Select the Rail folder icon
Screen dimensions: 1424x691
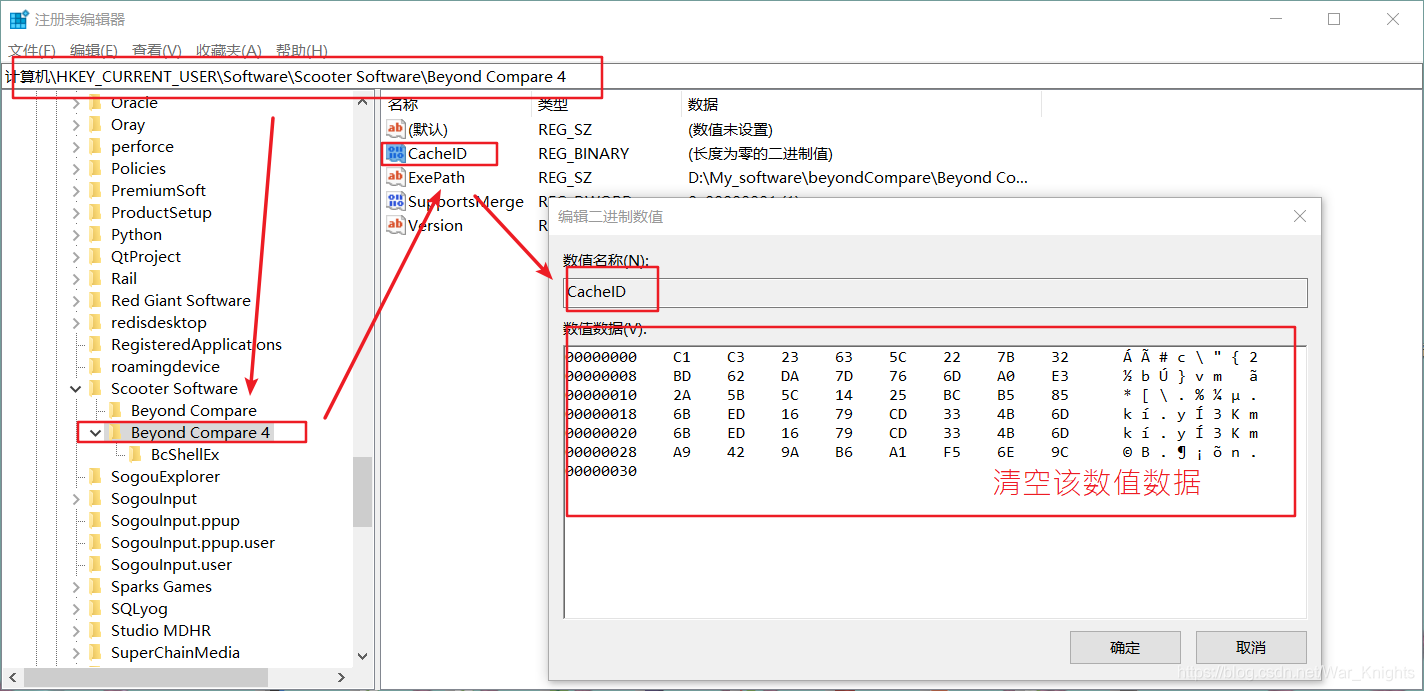[96, 279]
